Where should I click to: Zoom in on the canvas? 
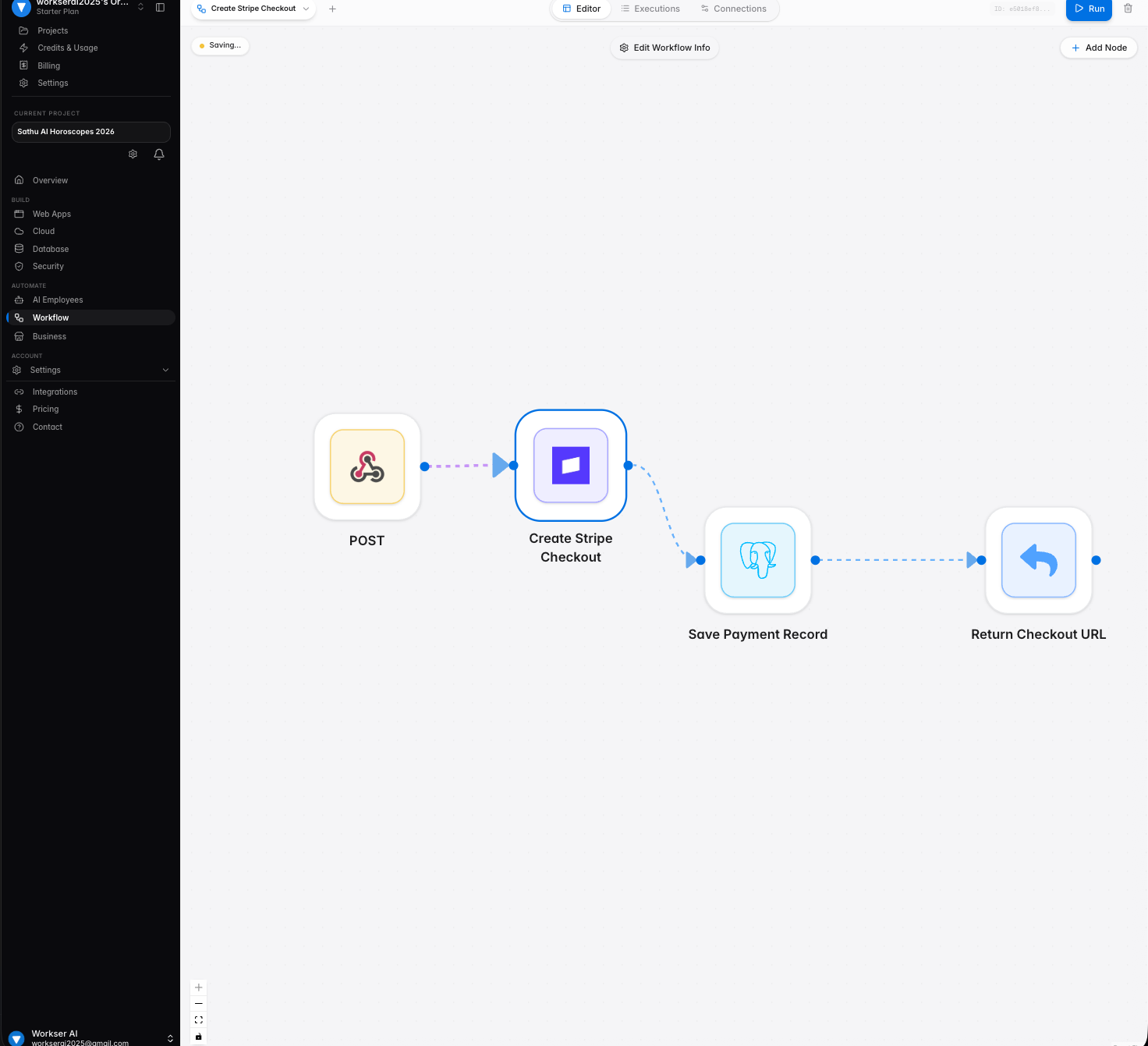pyautogui.click(x=199, y=987)
